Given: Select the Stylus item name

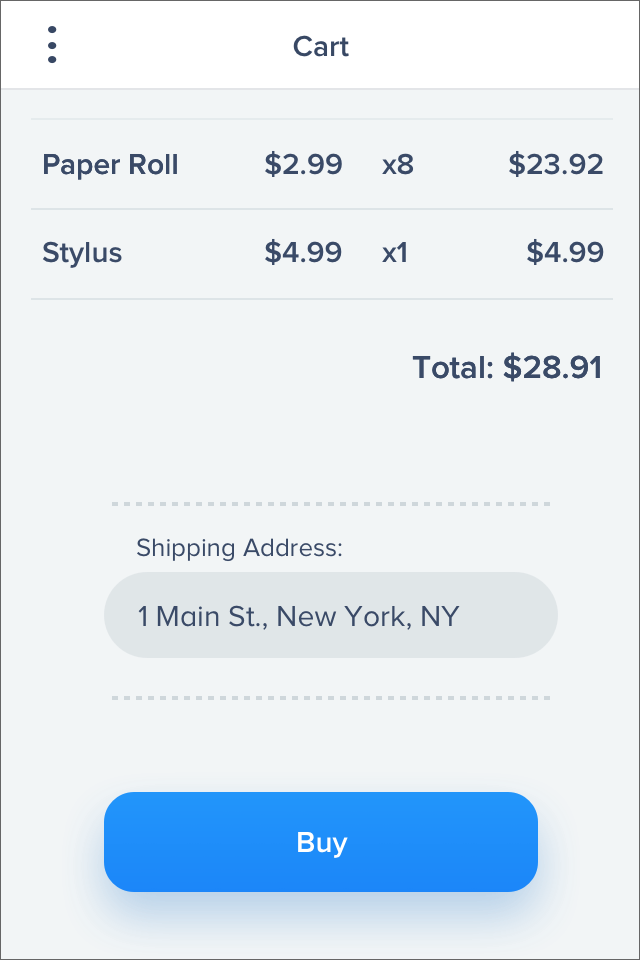Looking at the screenshot, I should pyautogui.click(x=82, y=253).
